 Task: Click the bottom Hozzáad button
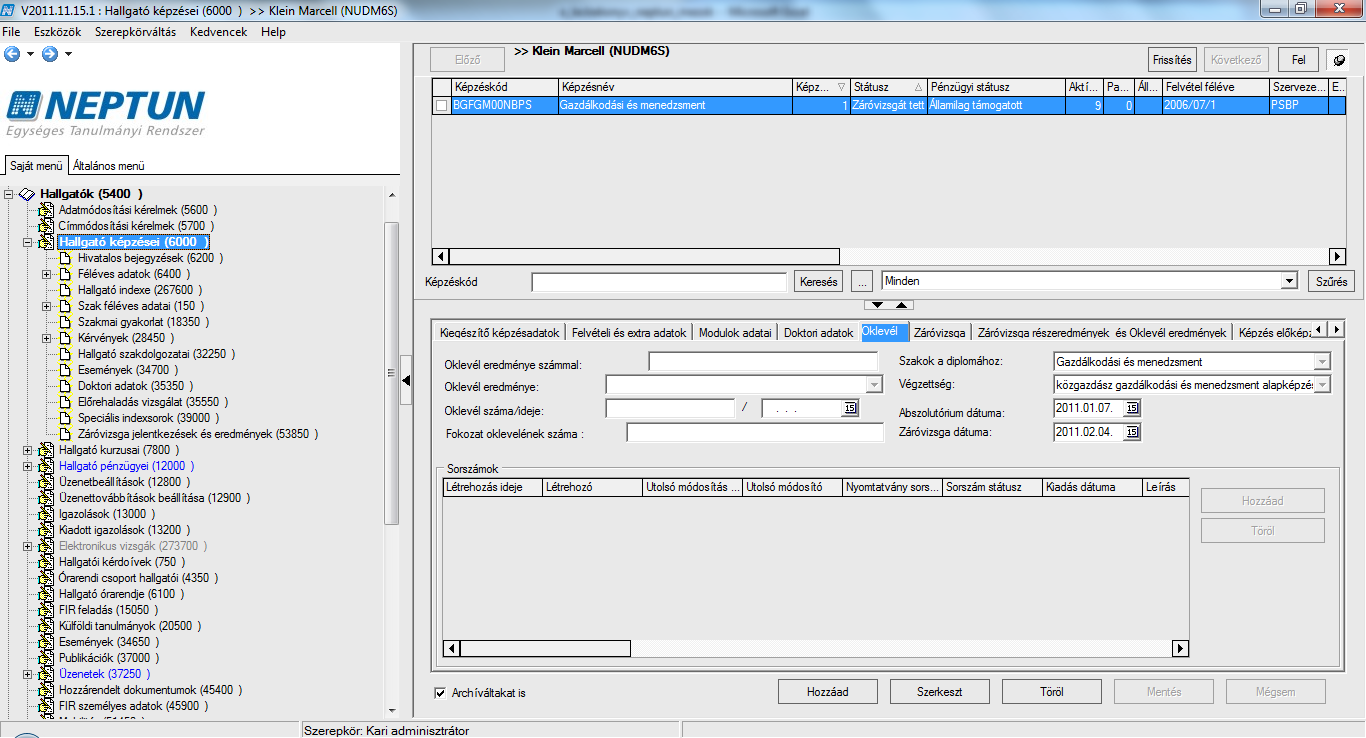tap(828, 692)
